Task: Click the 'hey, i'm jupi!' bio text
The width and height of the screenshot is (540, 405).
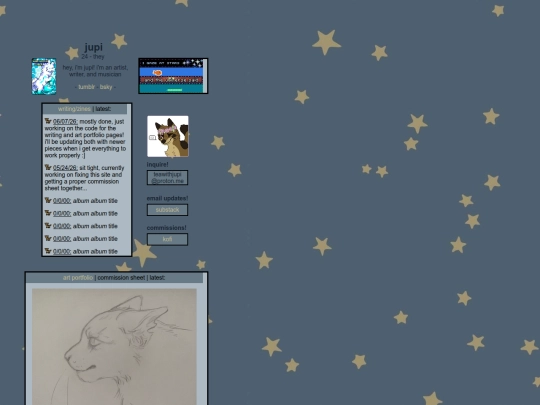Action: click(x=95, y=71)
